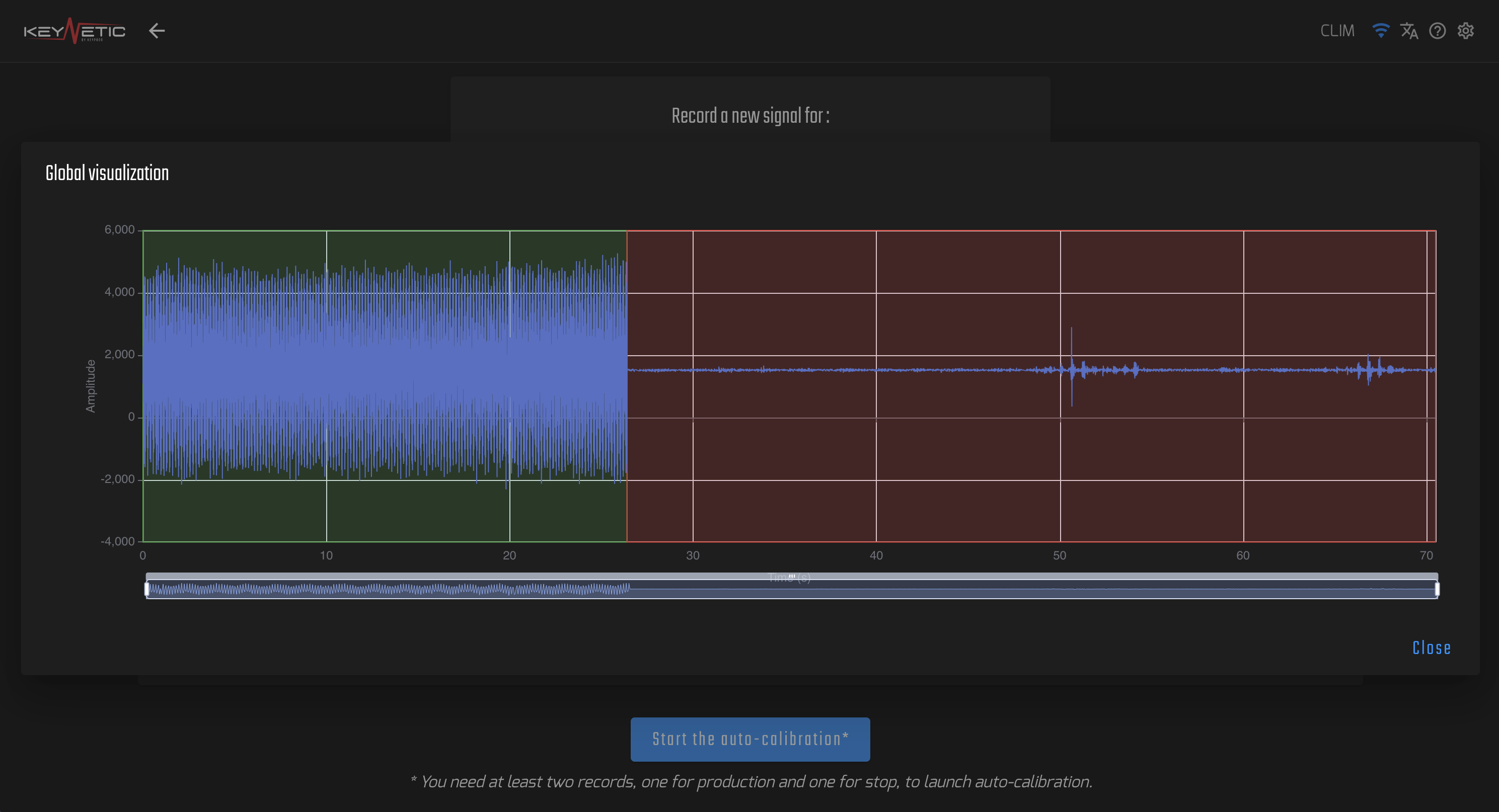This screenshot has width=1499, height=812.
Task: Grab the right handle of zoom slider
Action: [1437, 589]
